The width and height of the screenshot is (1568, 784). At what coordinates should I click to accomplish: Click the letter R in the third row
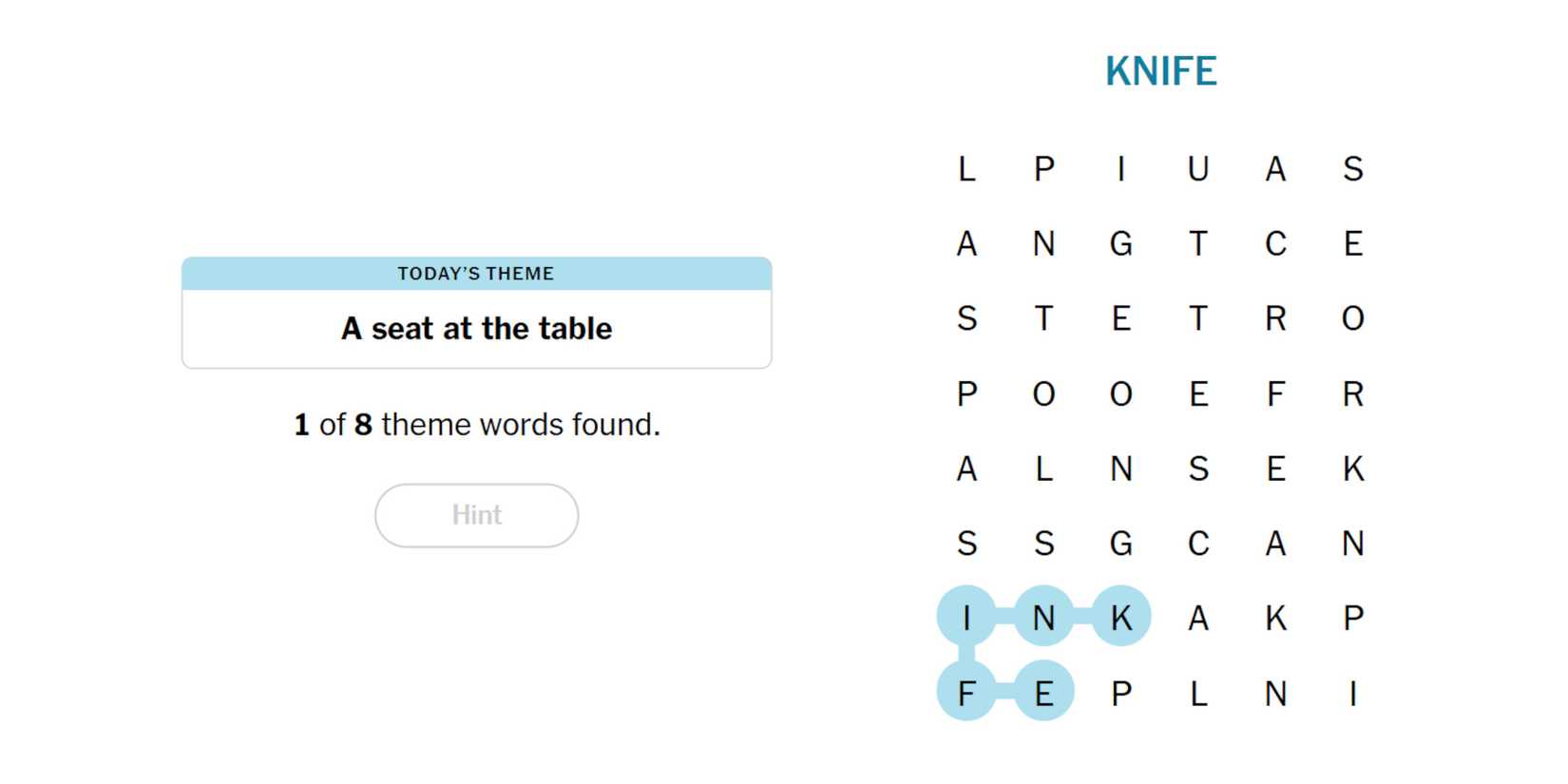pos(1275,318)
